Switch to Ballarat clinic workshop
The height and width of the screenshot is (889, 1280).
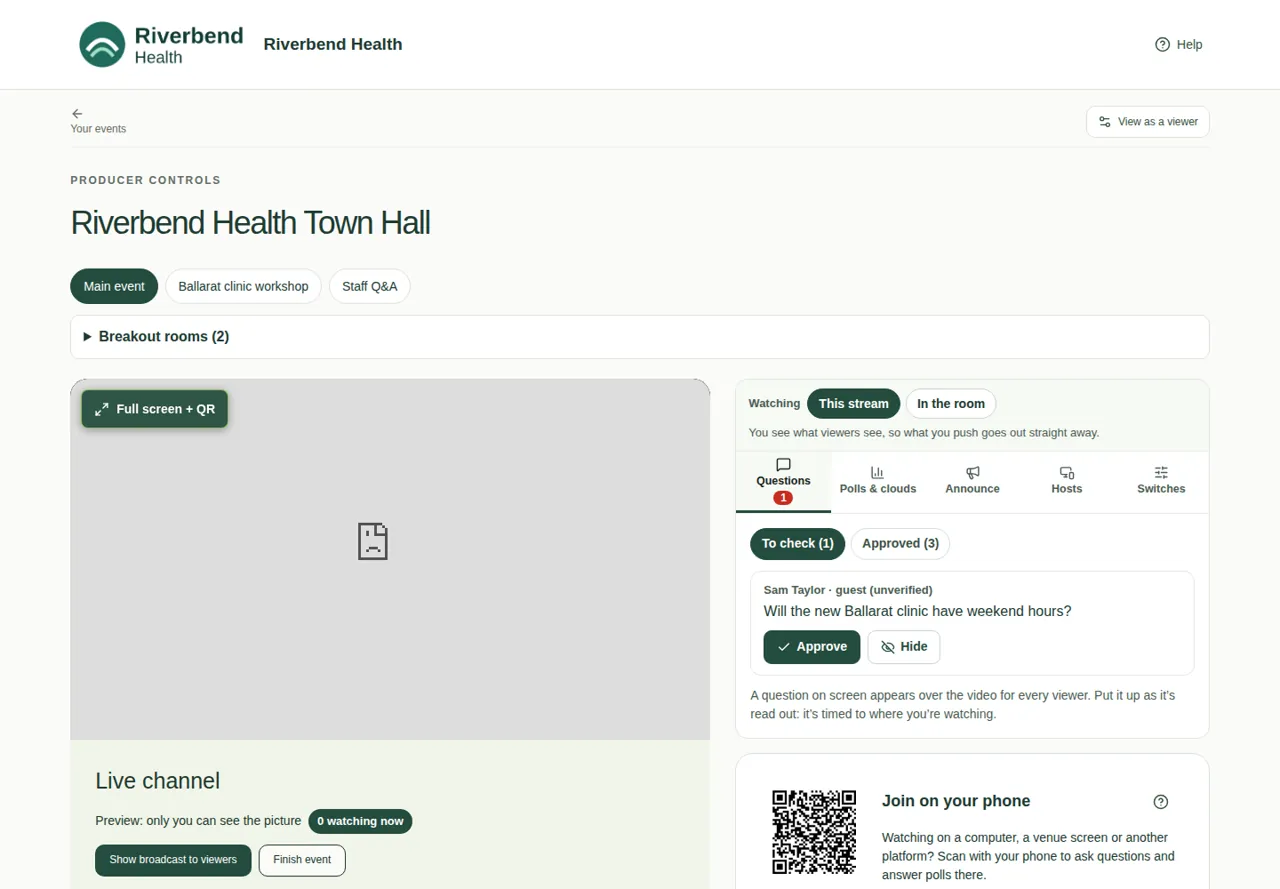243,286
